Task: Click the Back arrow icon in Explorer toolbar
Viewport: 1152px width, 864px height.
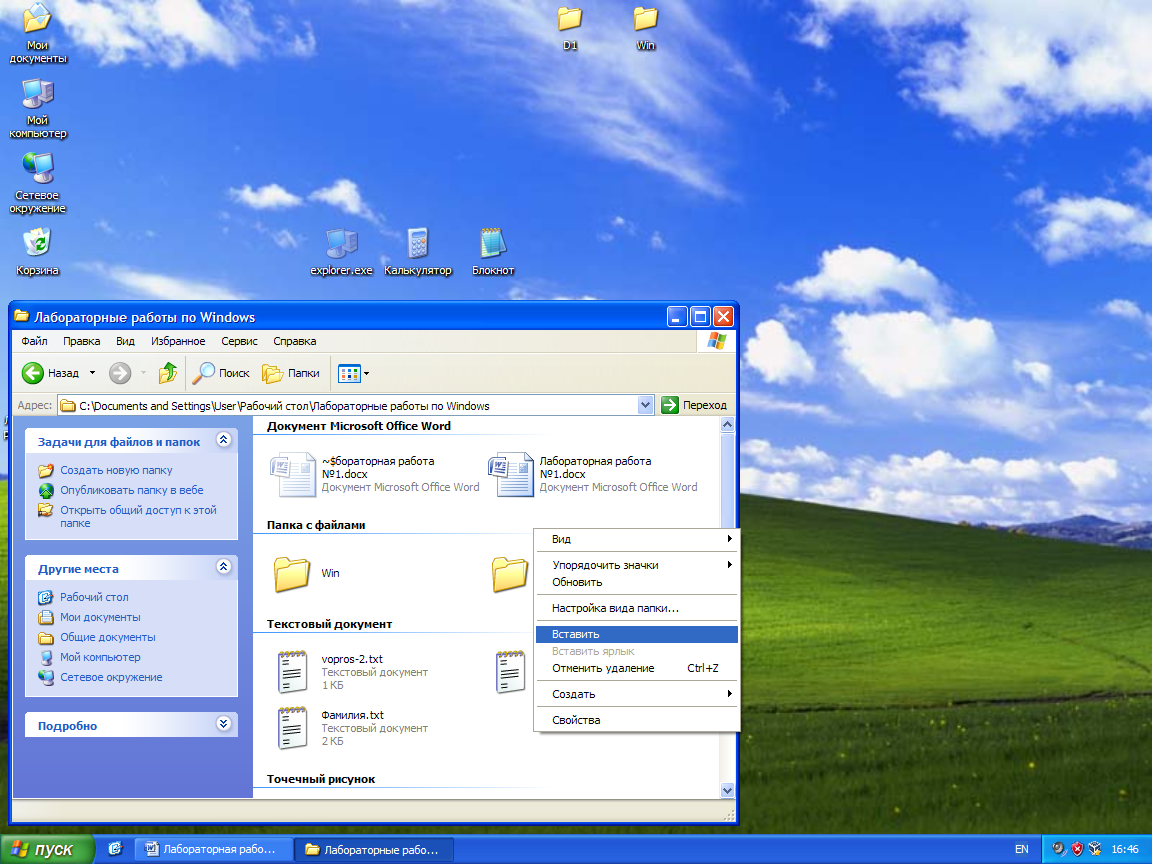Action: (x=33, y=373)
